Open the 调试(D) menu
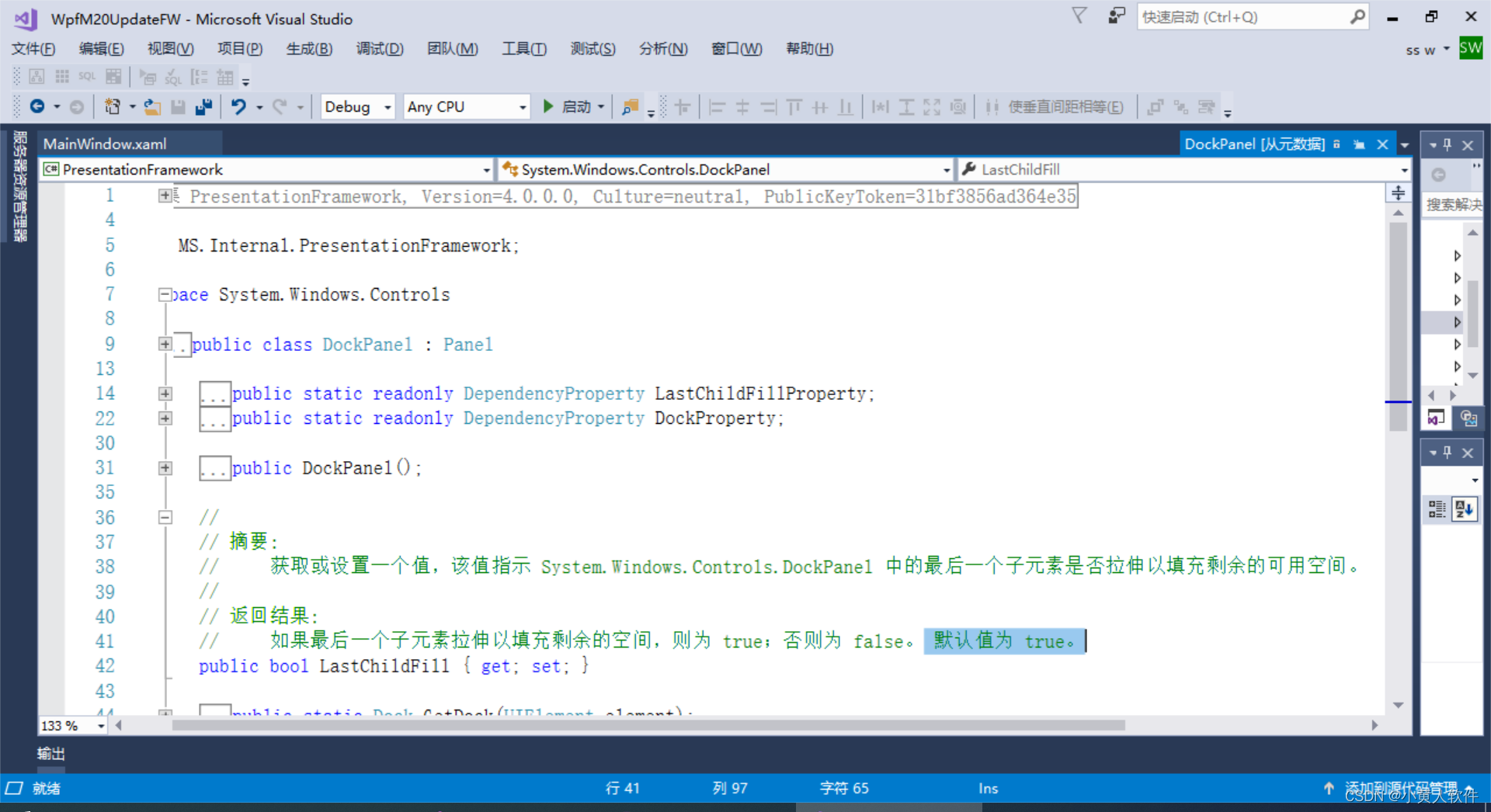This screenshot has width=1491, height=812. [380, 48]
